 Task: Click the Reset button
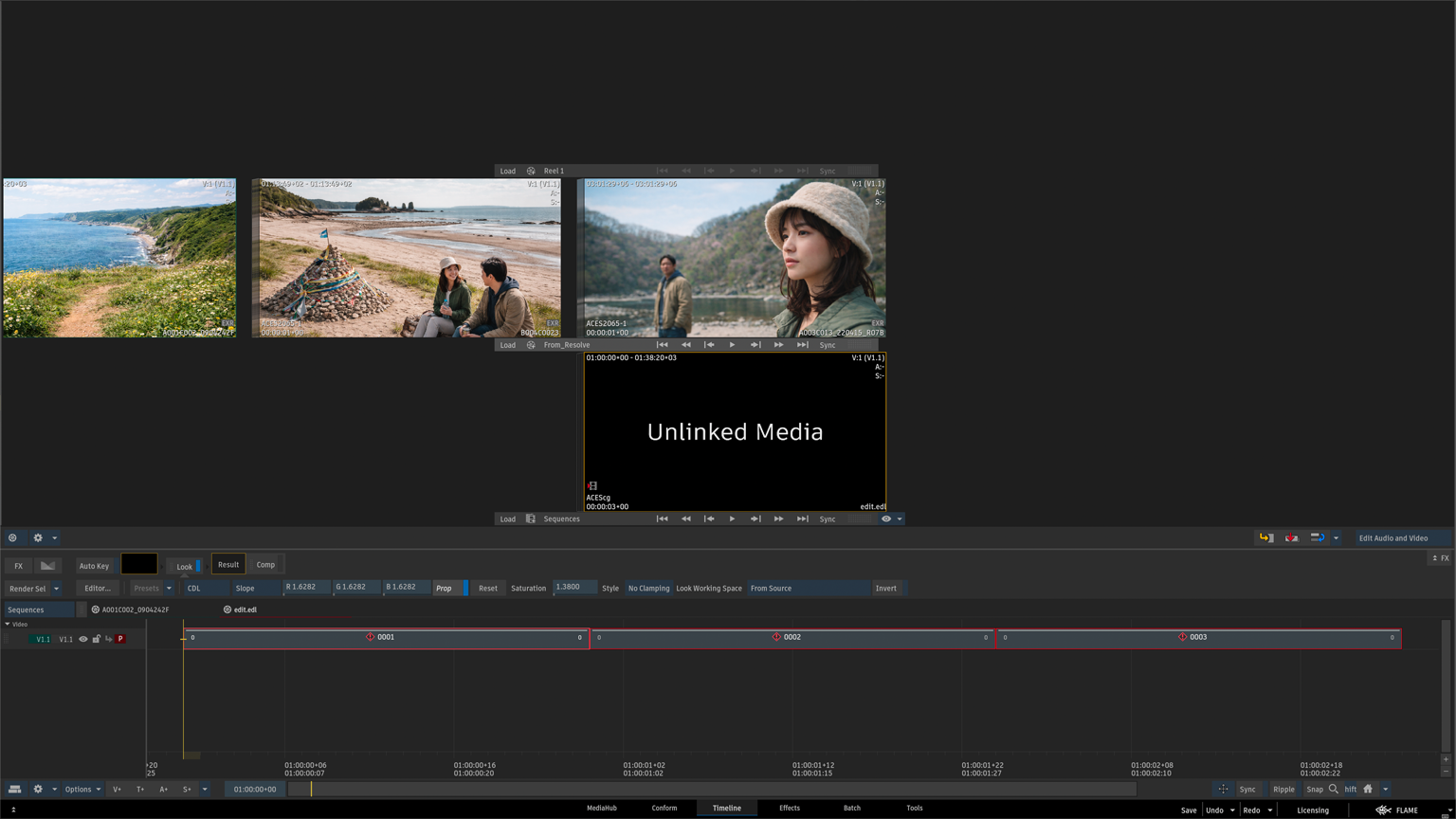tap(487, 588)
